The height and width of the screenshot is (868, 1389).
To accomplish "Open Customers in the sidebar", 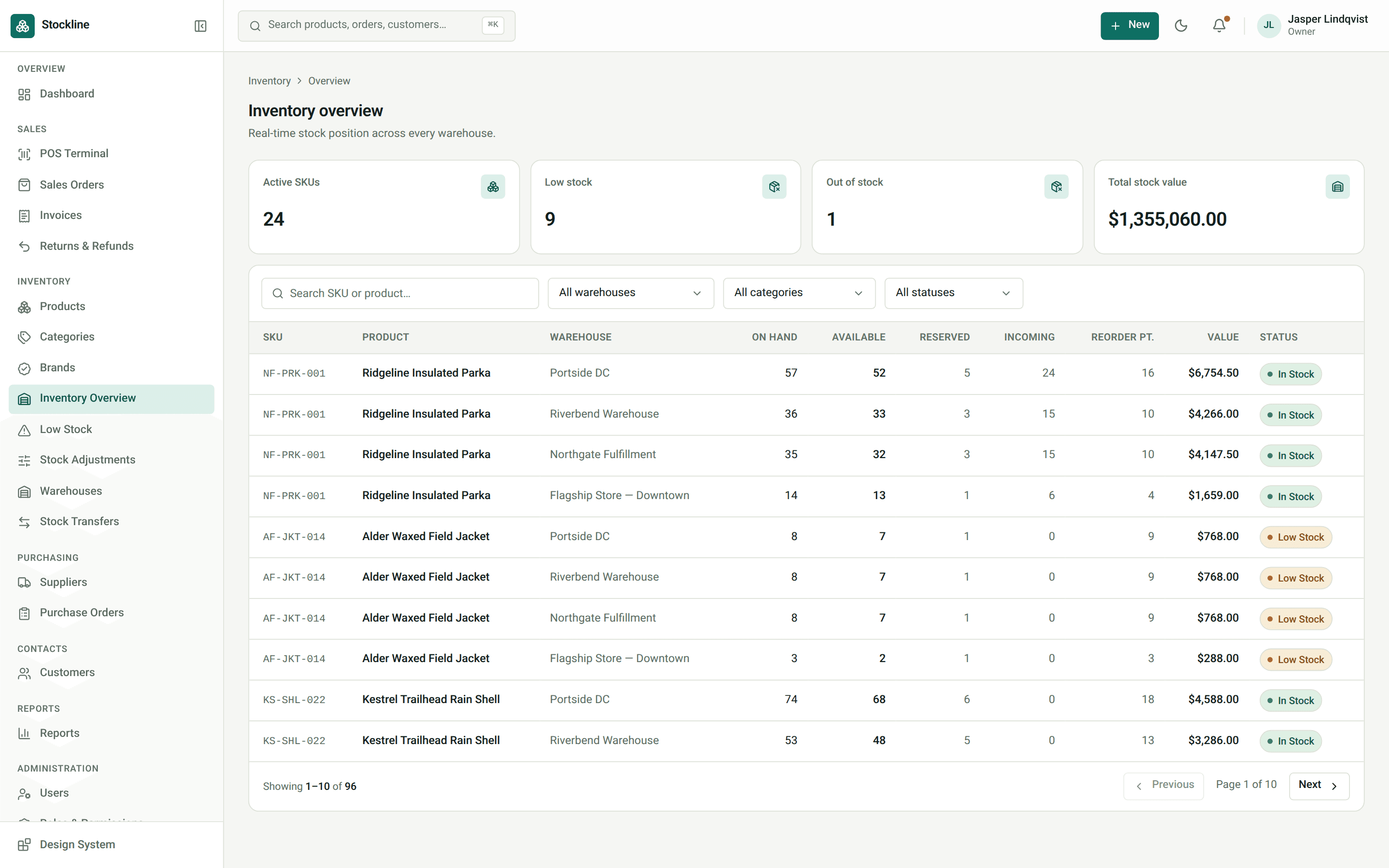I will 111,673.
